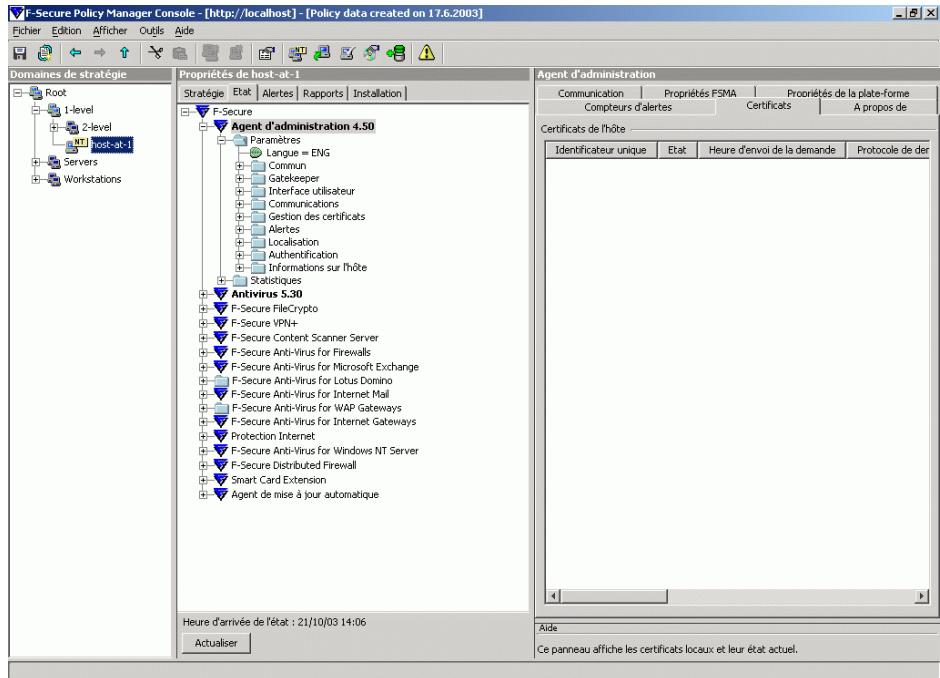Screen dimensions: 940x678
Task: Expand the 2-level domain node
Action: (x=54, y=127)
